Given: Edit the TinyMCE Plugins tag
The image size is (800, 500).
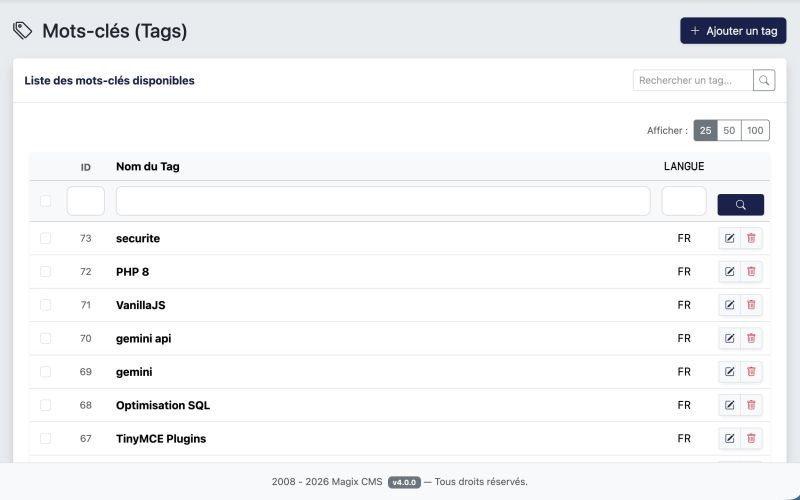Looking at the screenshot, I should click(730, 438).
